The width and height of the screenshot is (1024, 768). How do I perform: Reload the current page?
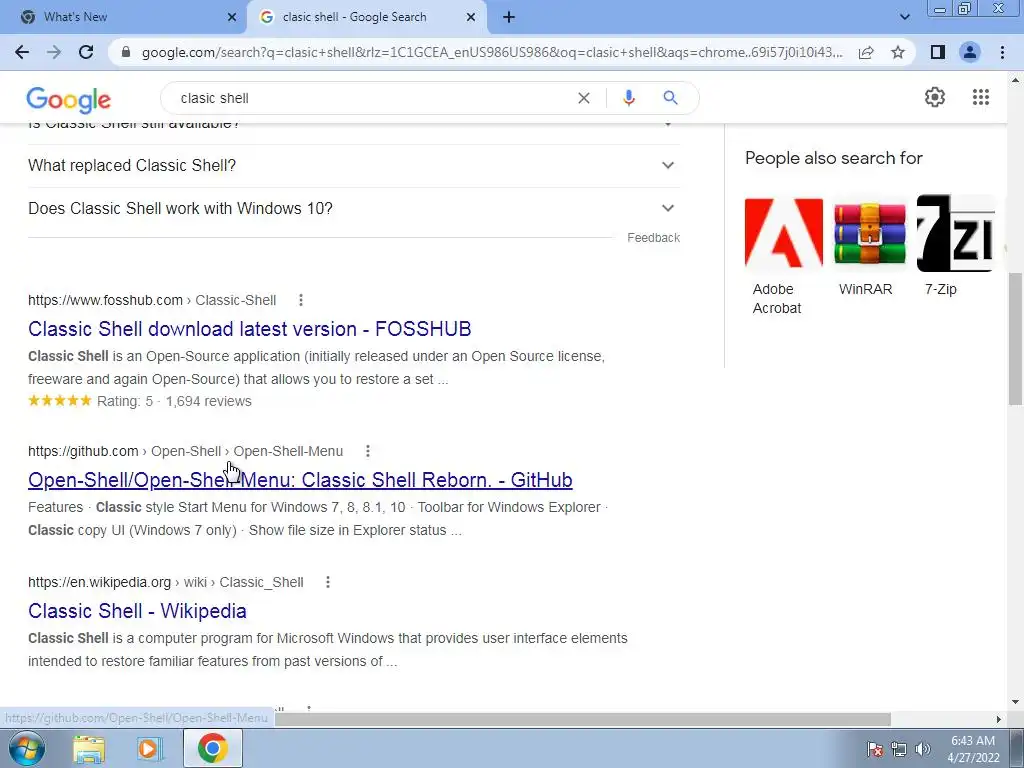pyautogui.click(x=86, y=52)
